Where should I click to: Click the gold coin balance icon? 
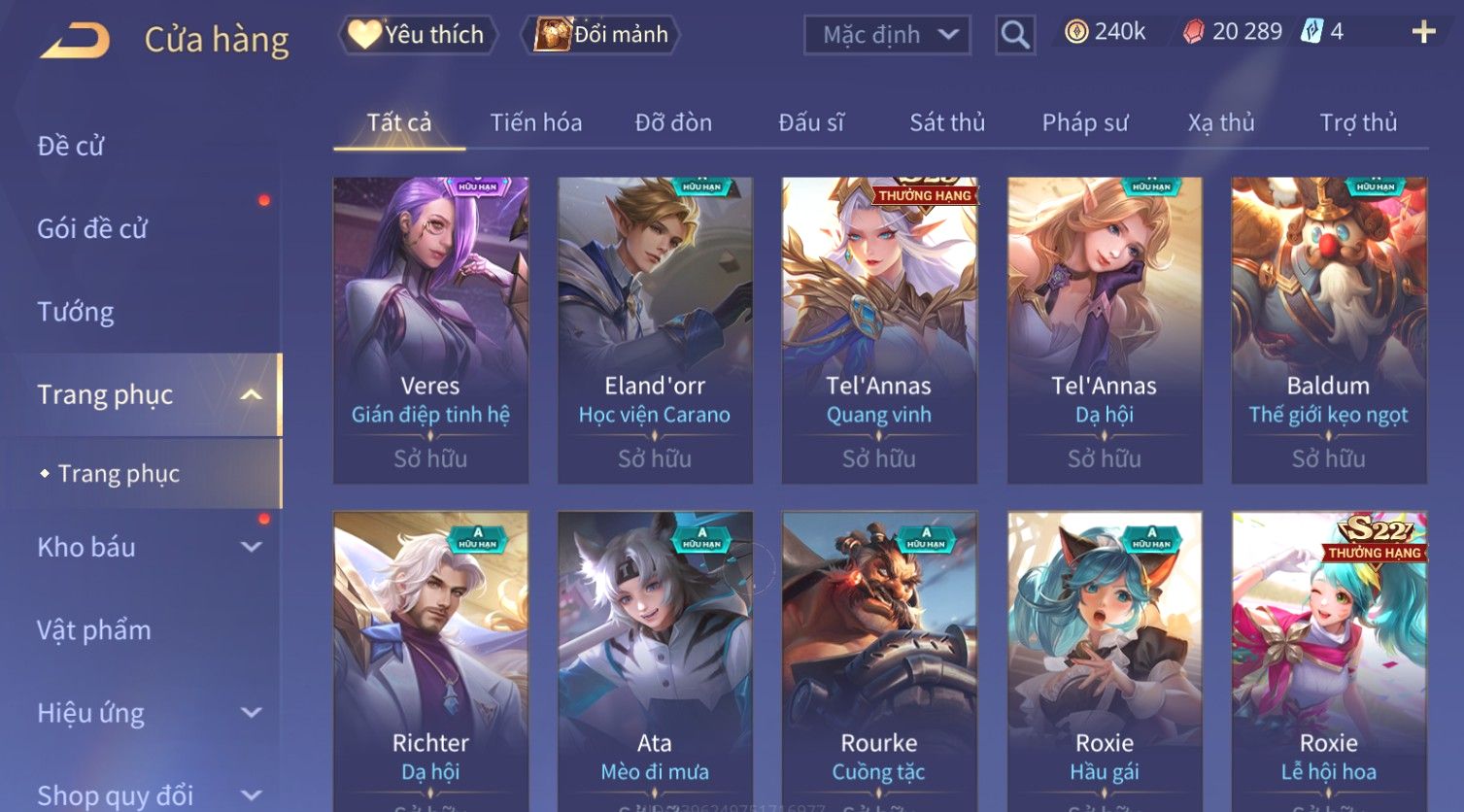(x=1075, y=32)
